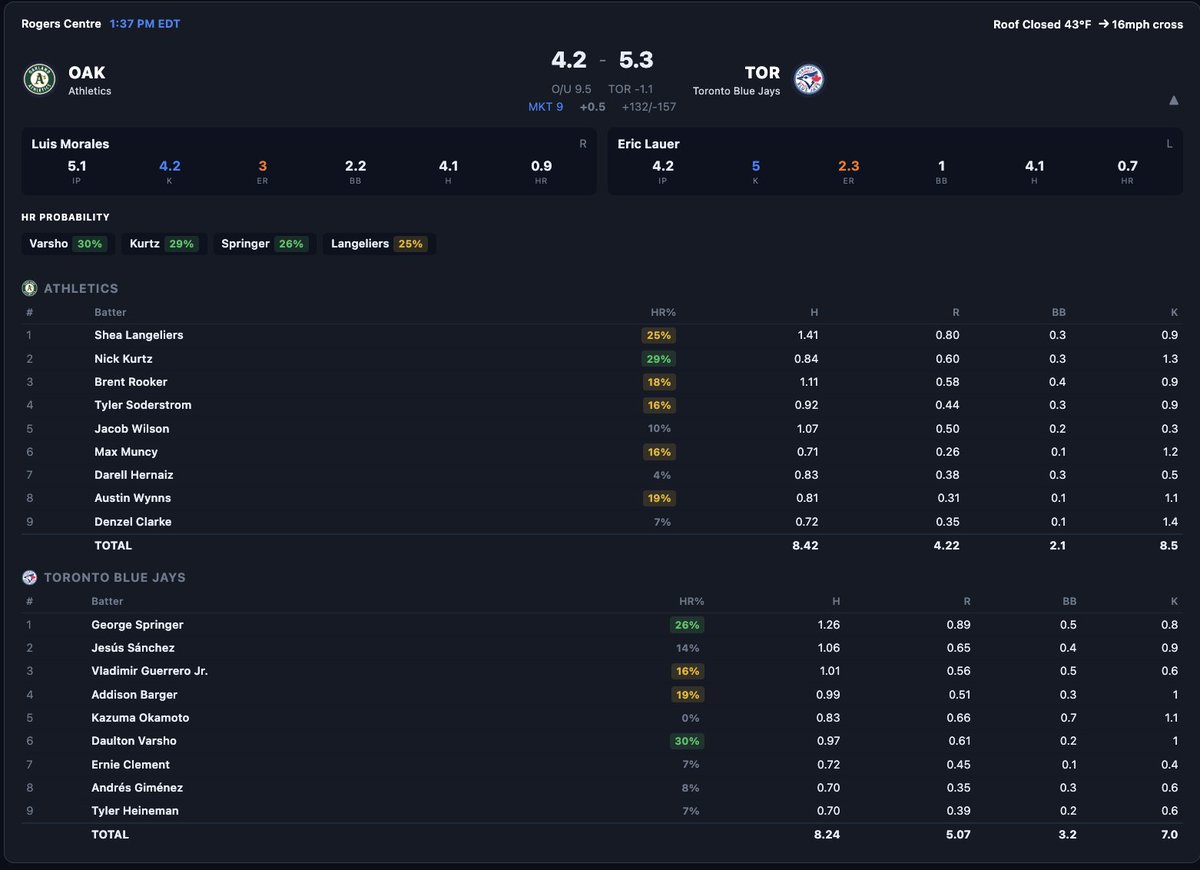Sort Blue Jays table by BB header
This screenshot has height=870, width=1200.
tap(1068, 601)
